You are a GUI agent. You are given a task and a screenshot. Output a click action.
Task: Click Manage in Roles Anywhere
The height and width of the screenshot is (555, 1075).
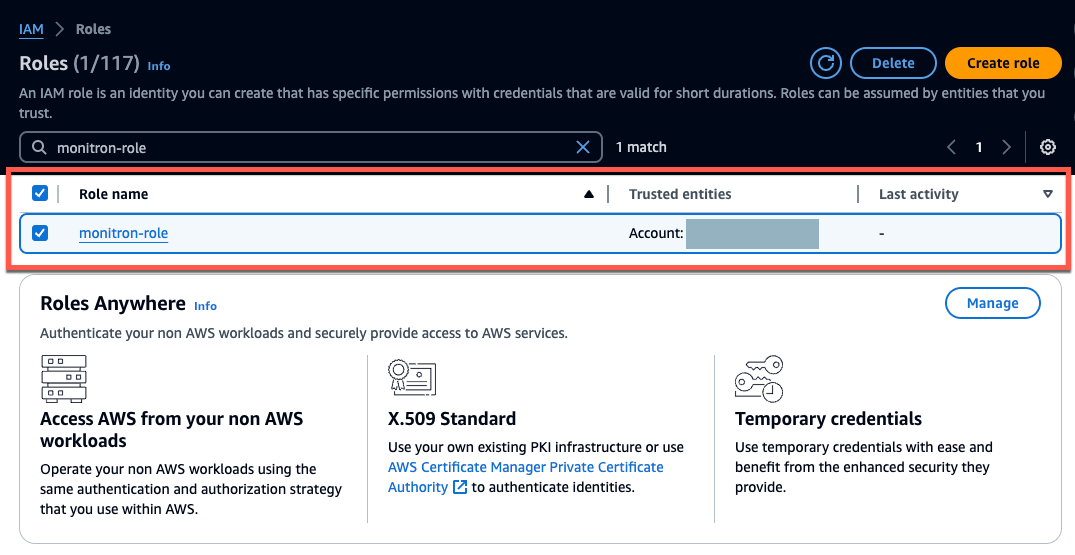(x=993, y=303)
